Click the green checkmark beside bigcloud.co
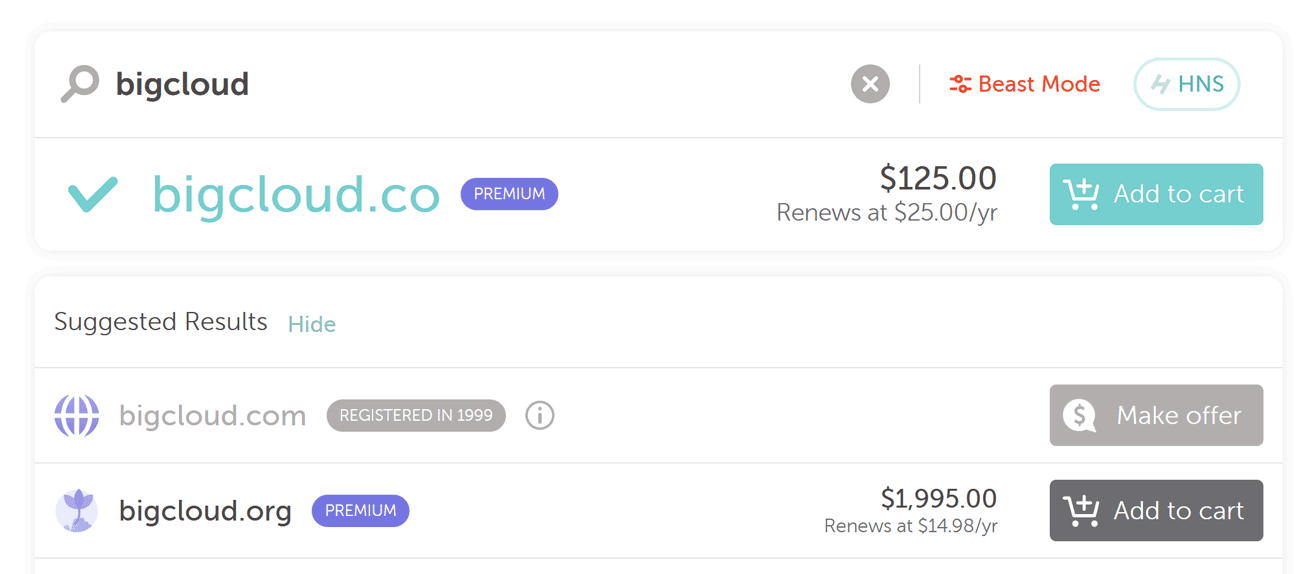 click(93, 194)
